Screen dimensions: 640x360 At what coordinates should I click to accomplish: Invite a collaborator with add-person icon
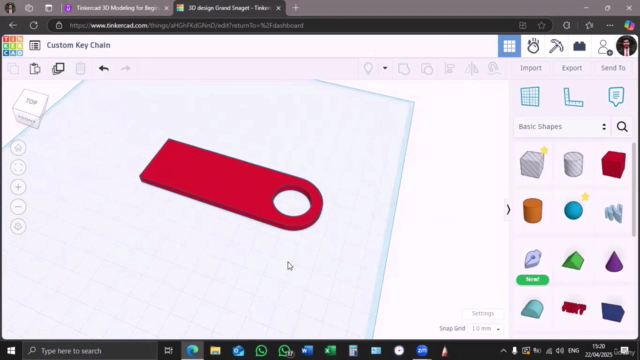(604, 47)
